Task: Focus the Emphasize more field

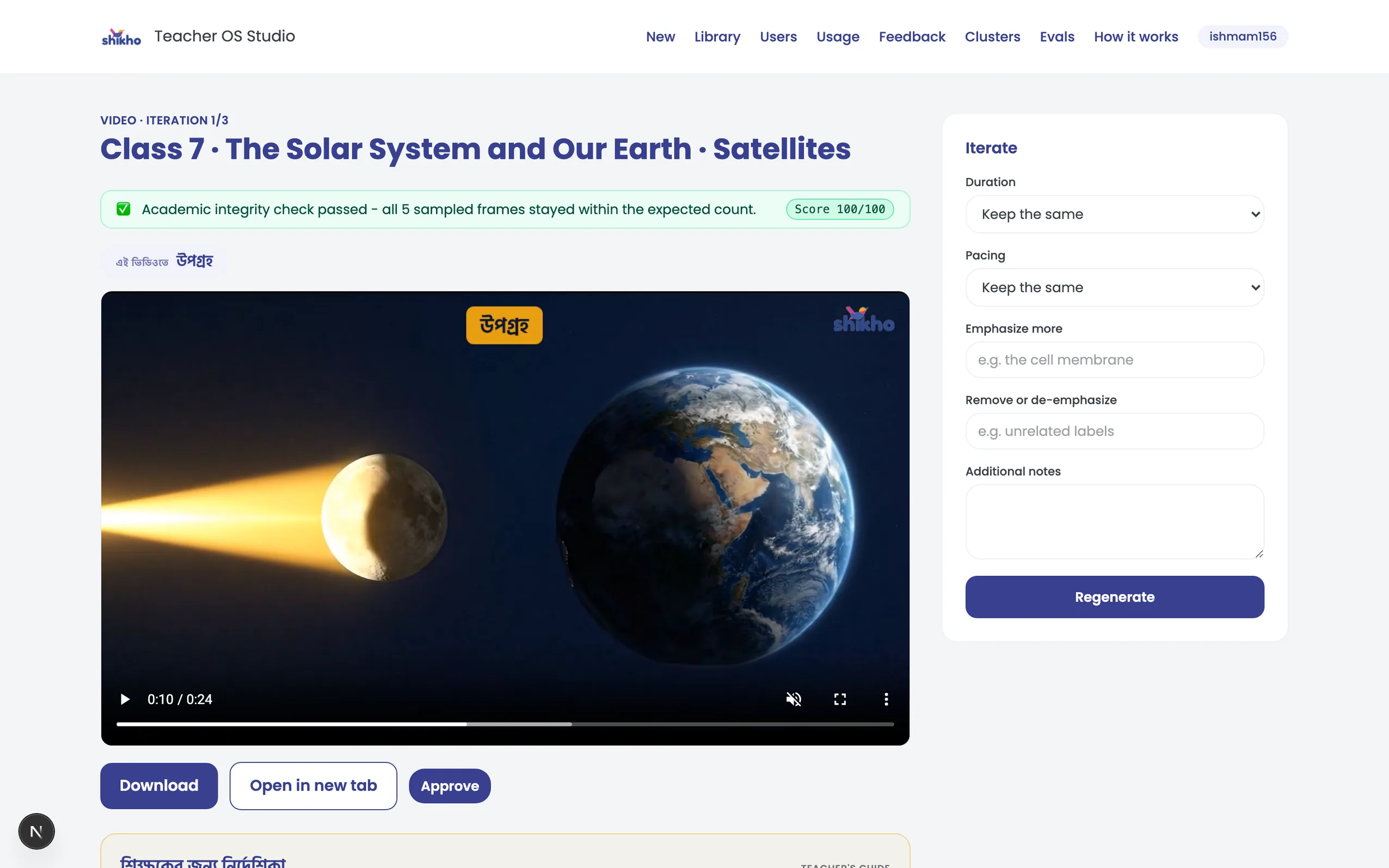Action: coord(1115,360)
